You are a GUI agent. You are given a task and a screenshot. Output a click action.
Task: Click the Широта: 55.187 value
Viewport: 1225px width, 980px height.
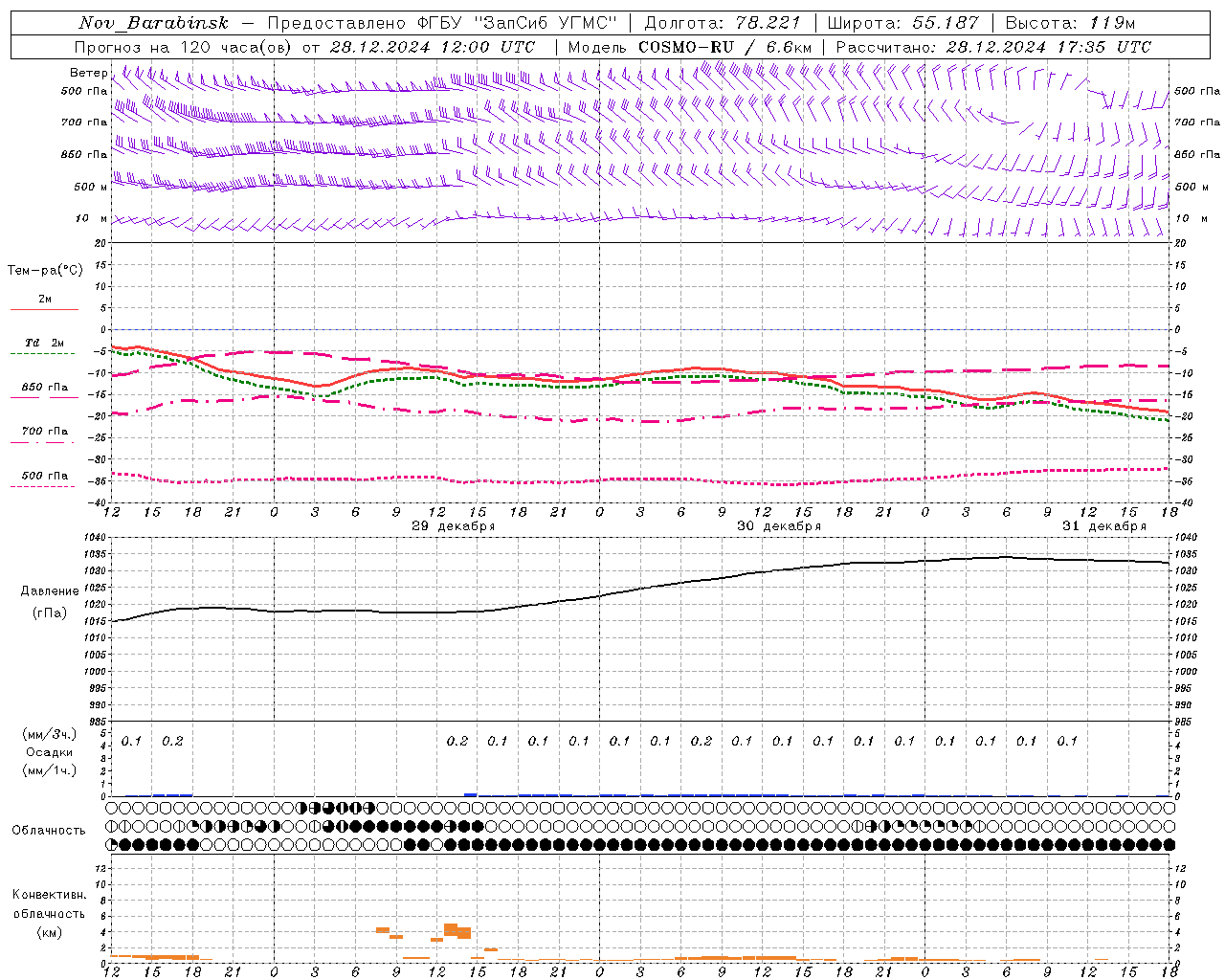(x=903, y=23)
